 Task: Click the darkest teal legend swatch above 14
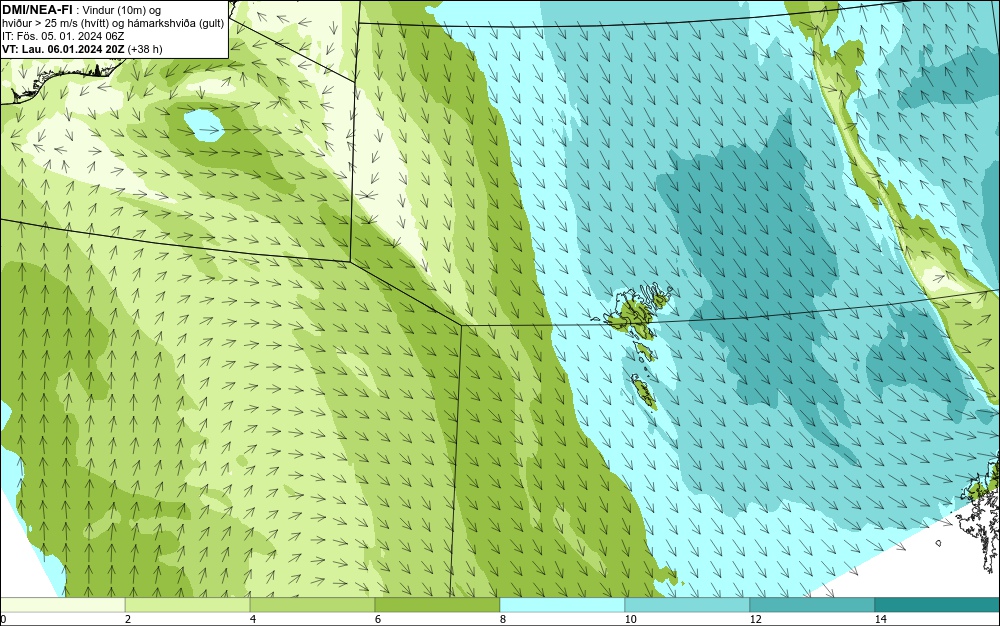[x=938, y=604]
